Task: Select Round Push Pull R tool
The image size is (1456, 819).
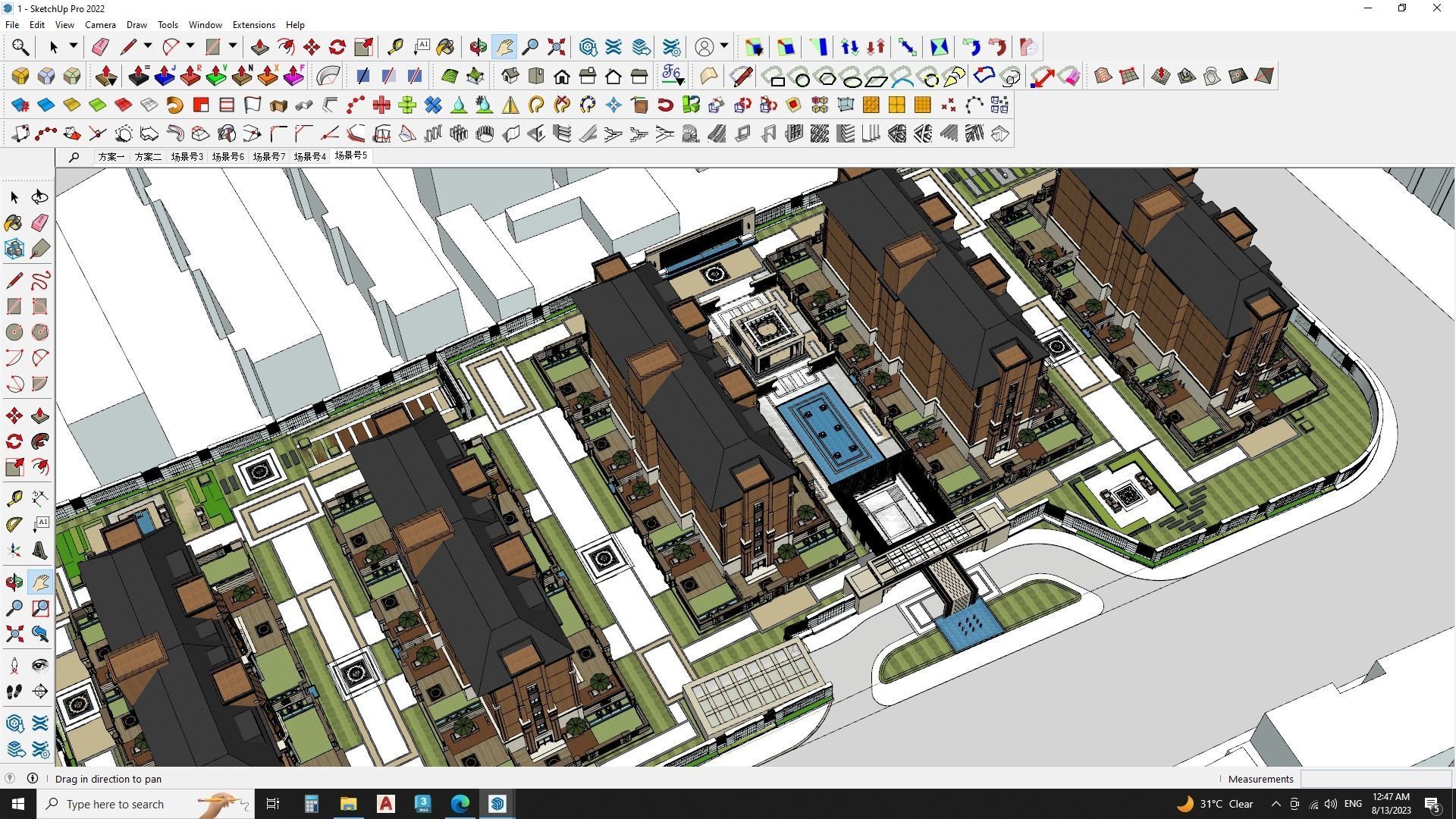Action: pyautogui.click(x=190, y=76)
